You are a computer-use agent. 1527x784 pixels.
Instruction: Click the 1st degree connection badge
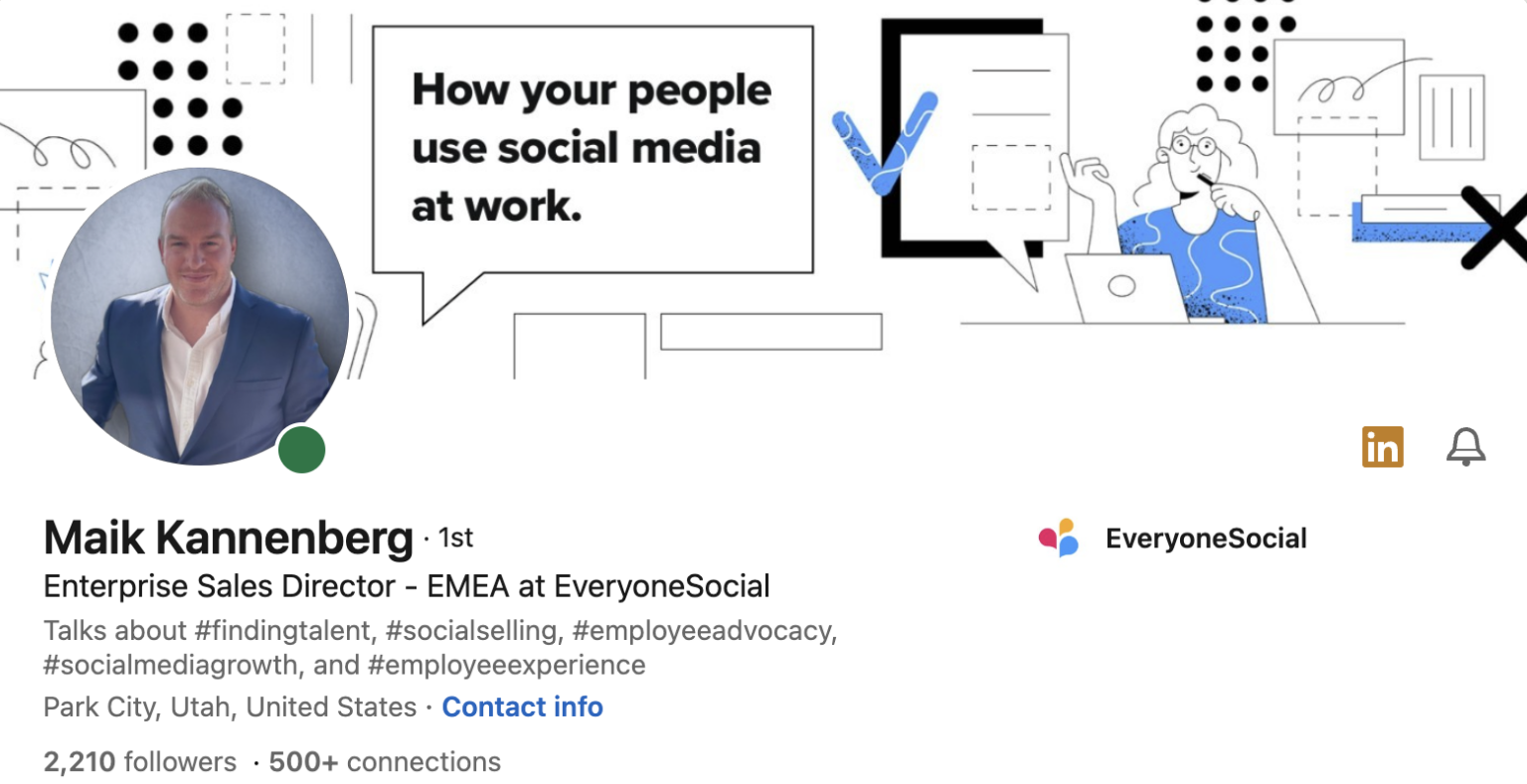(x=453, y=537)
